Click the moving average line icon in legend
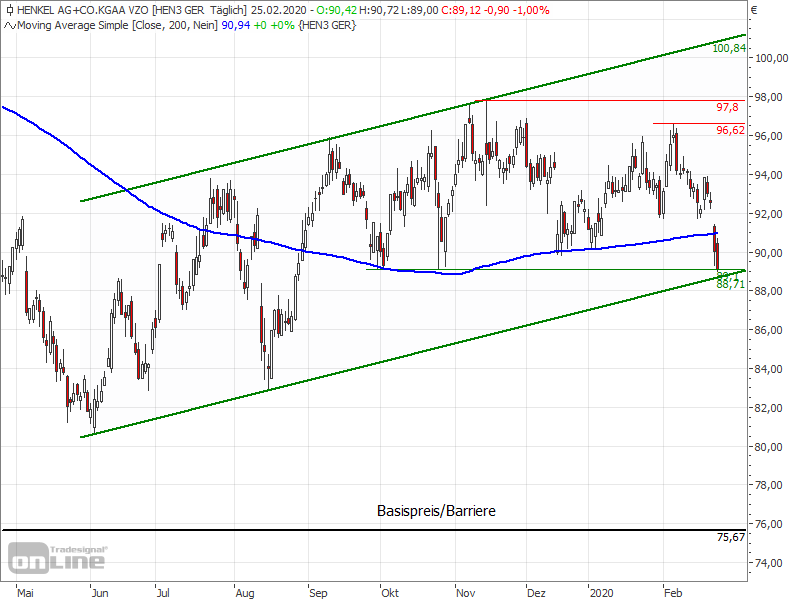This screenshot has height=600, width=800. point(10,25)
